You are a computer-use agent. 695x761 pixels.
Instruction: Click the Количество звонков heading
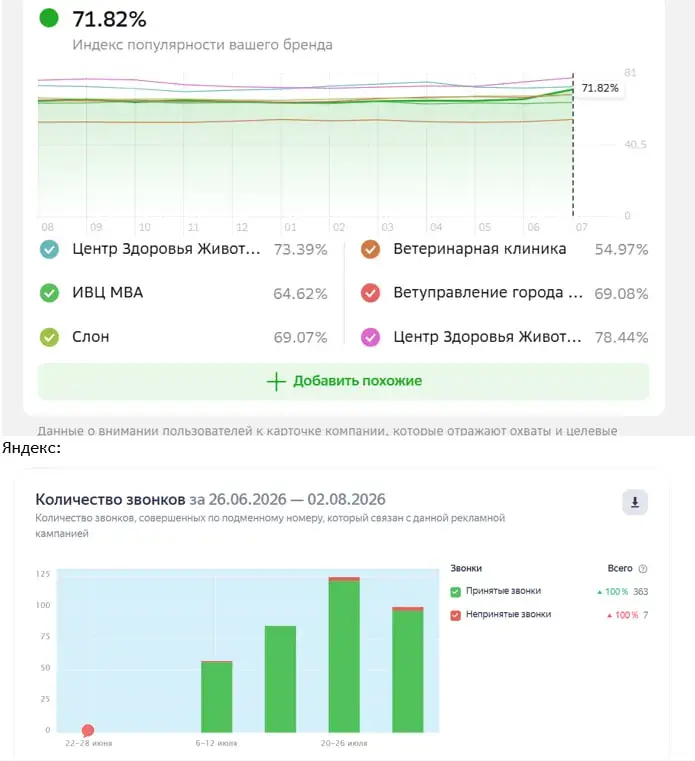110,499
